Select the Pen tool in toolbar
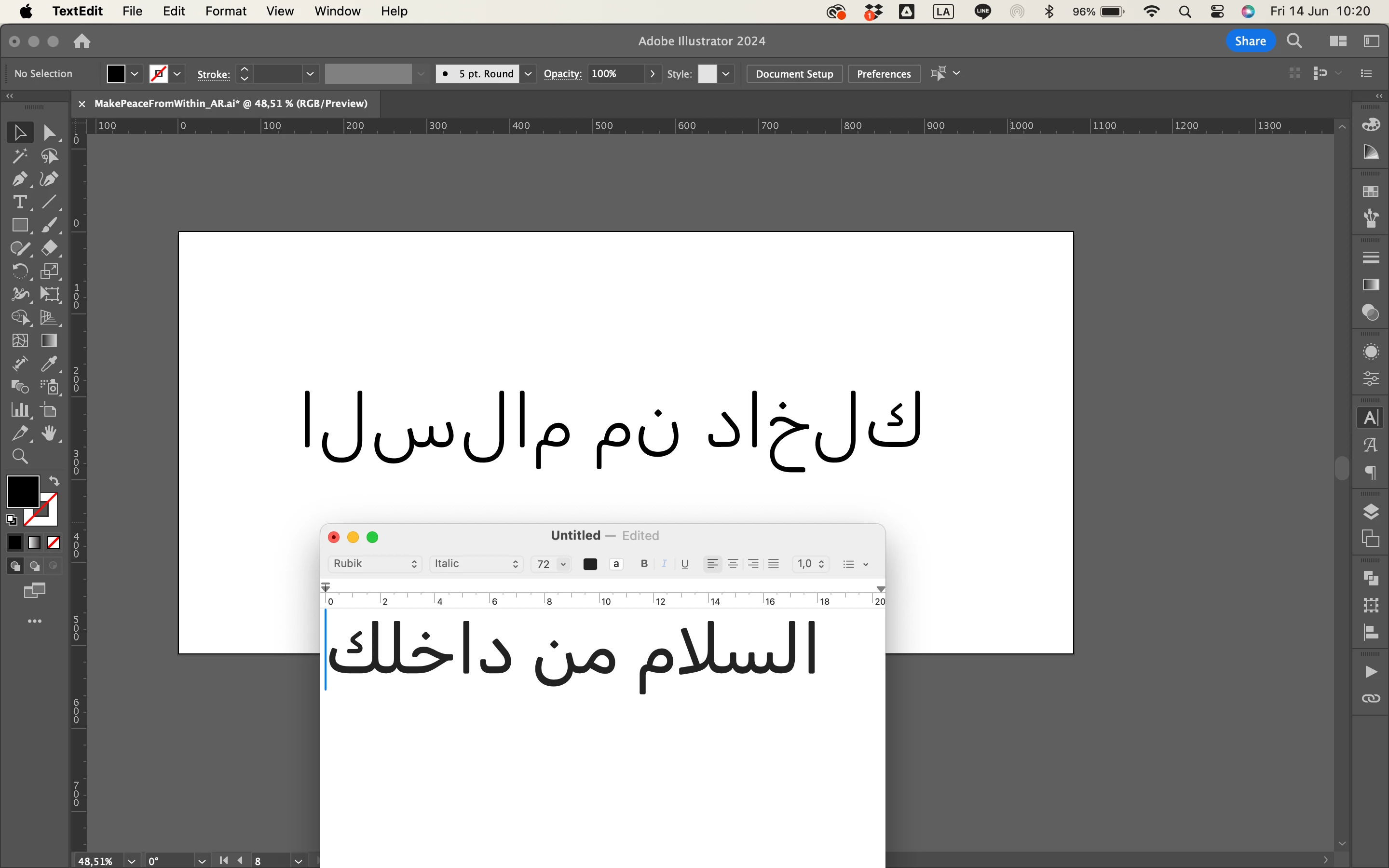The height and width of the screenshot is (868, 1389). pyautogui.click(x=19, y=179)
